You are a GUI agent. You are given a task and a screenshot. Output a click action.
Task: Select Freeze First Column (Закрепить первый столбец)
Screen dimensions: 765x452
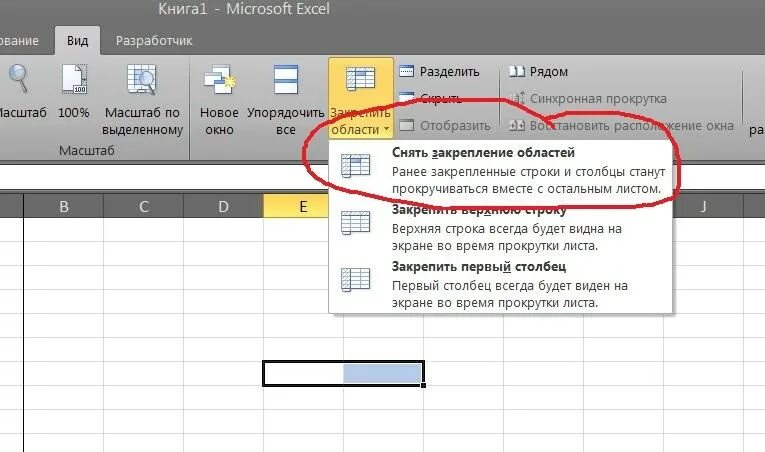click(501, 284)
